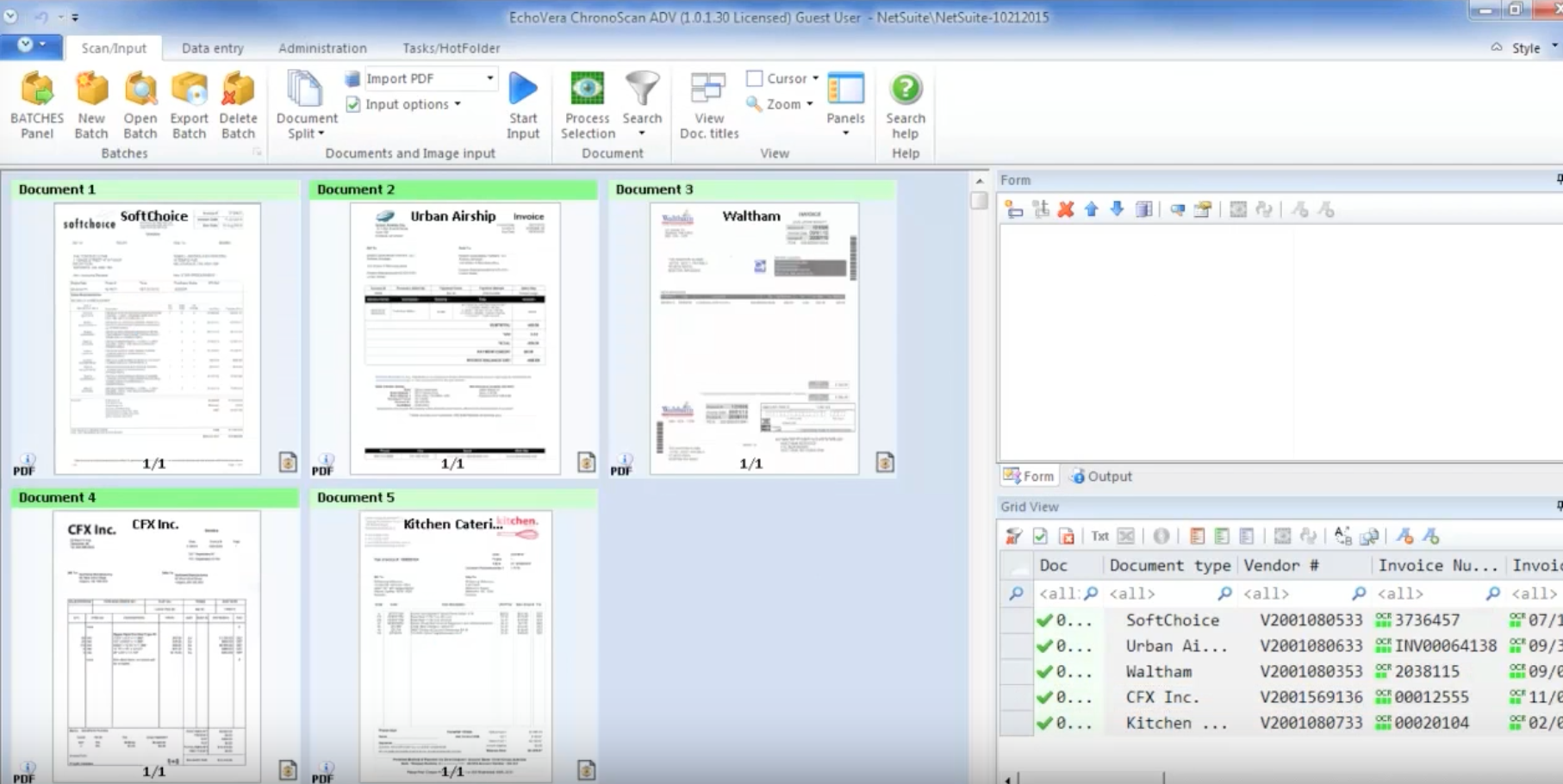The height and width of the screenshot is (784, 1563).
Task: Click Document 3 page info icon
Action: 885,463
